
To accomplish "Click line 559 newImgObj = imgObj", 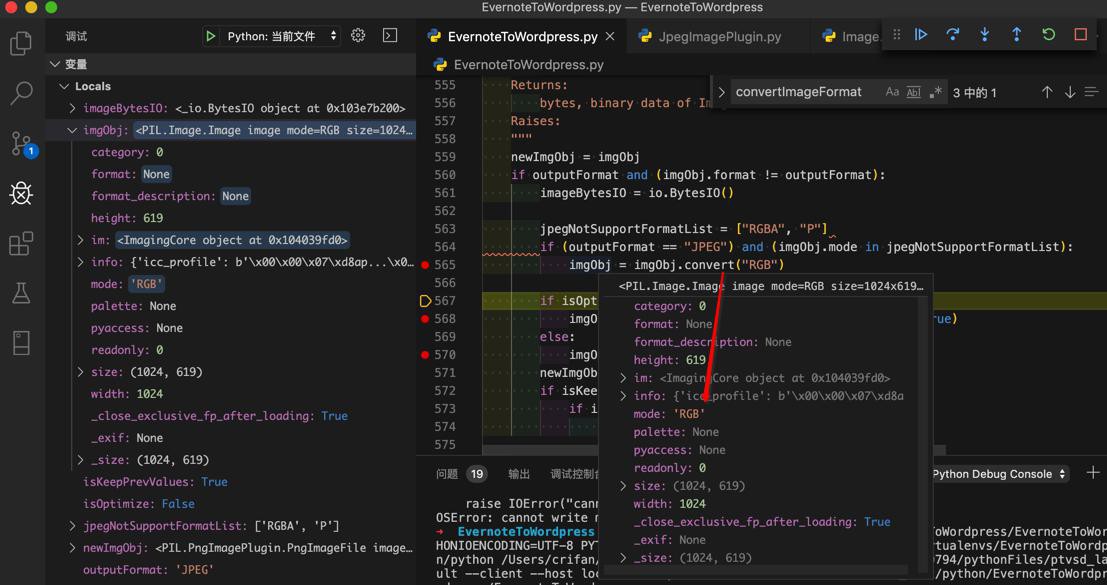I will [x=575, y=157].
